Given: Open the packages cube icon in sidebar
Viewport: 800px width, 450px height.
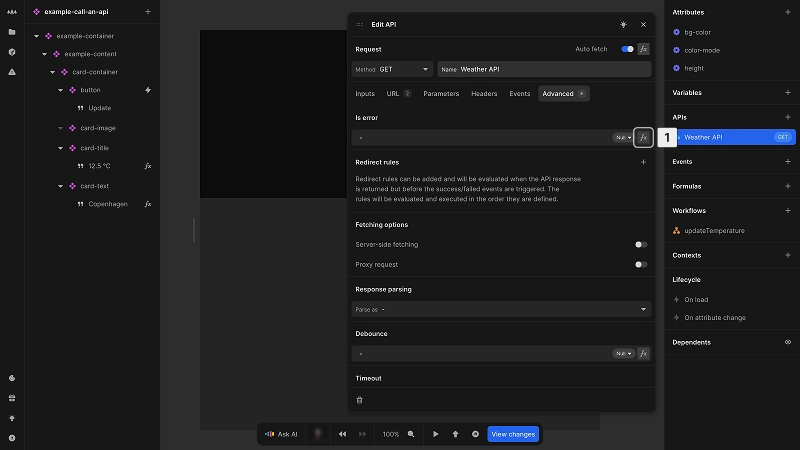Looking at the screenshot, I should point(12,52).
